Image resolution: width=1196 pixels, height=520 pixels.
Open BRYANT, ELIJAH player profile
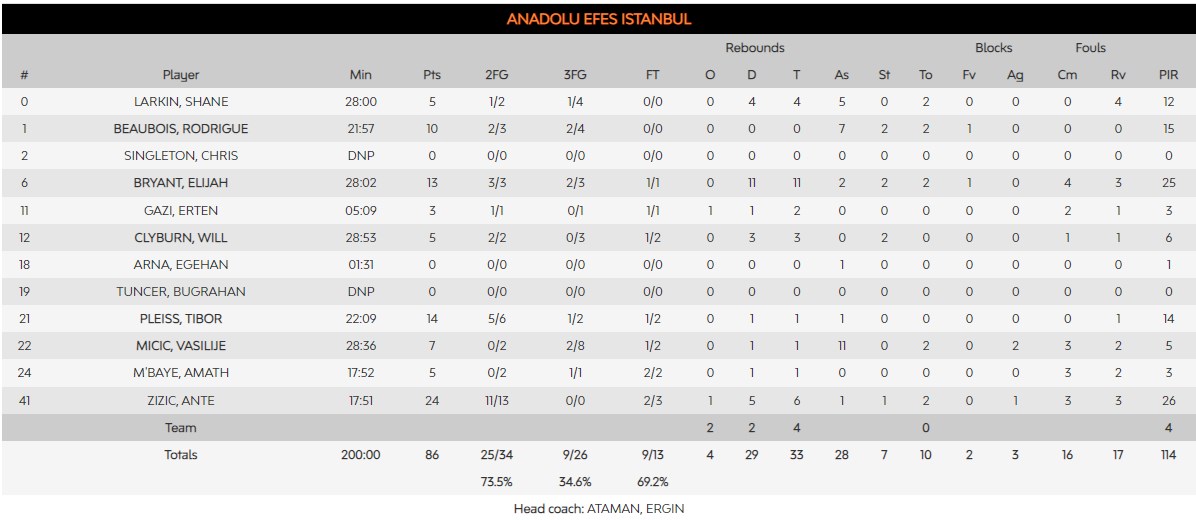181,183
